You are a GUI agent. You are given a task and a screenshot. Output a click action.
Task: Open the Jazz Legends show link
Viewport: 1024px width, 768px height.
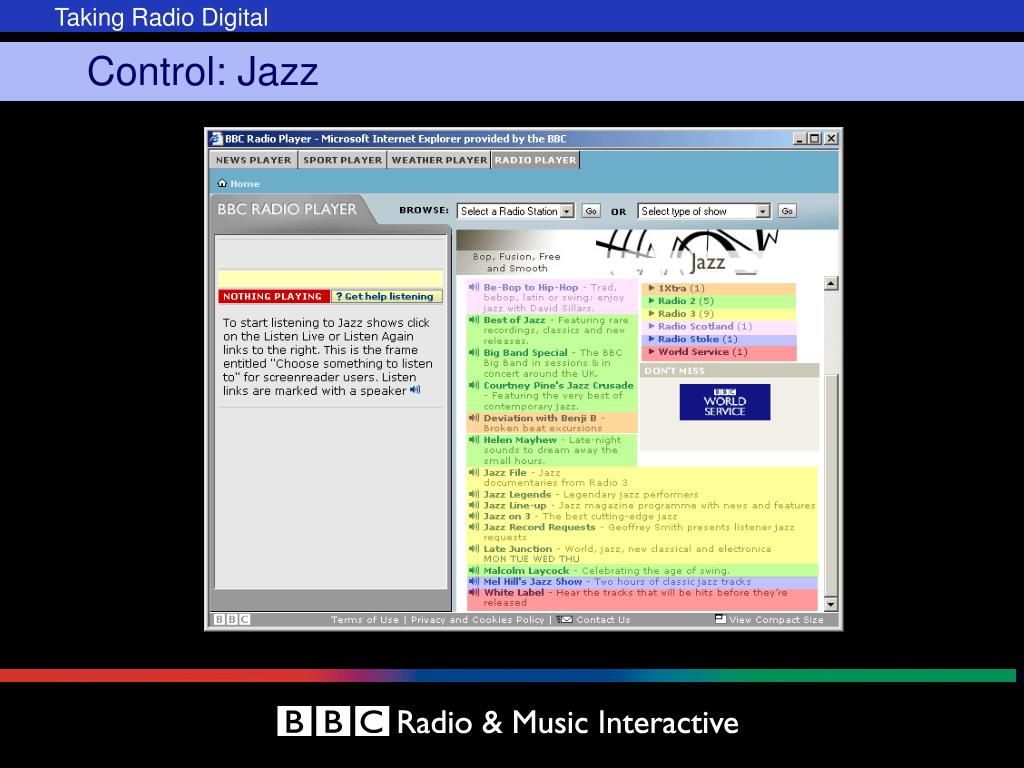point(517,494)
